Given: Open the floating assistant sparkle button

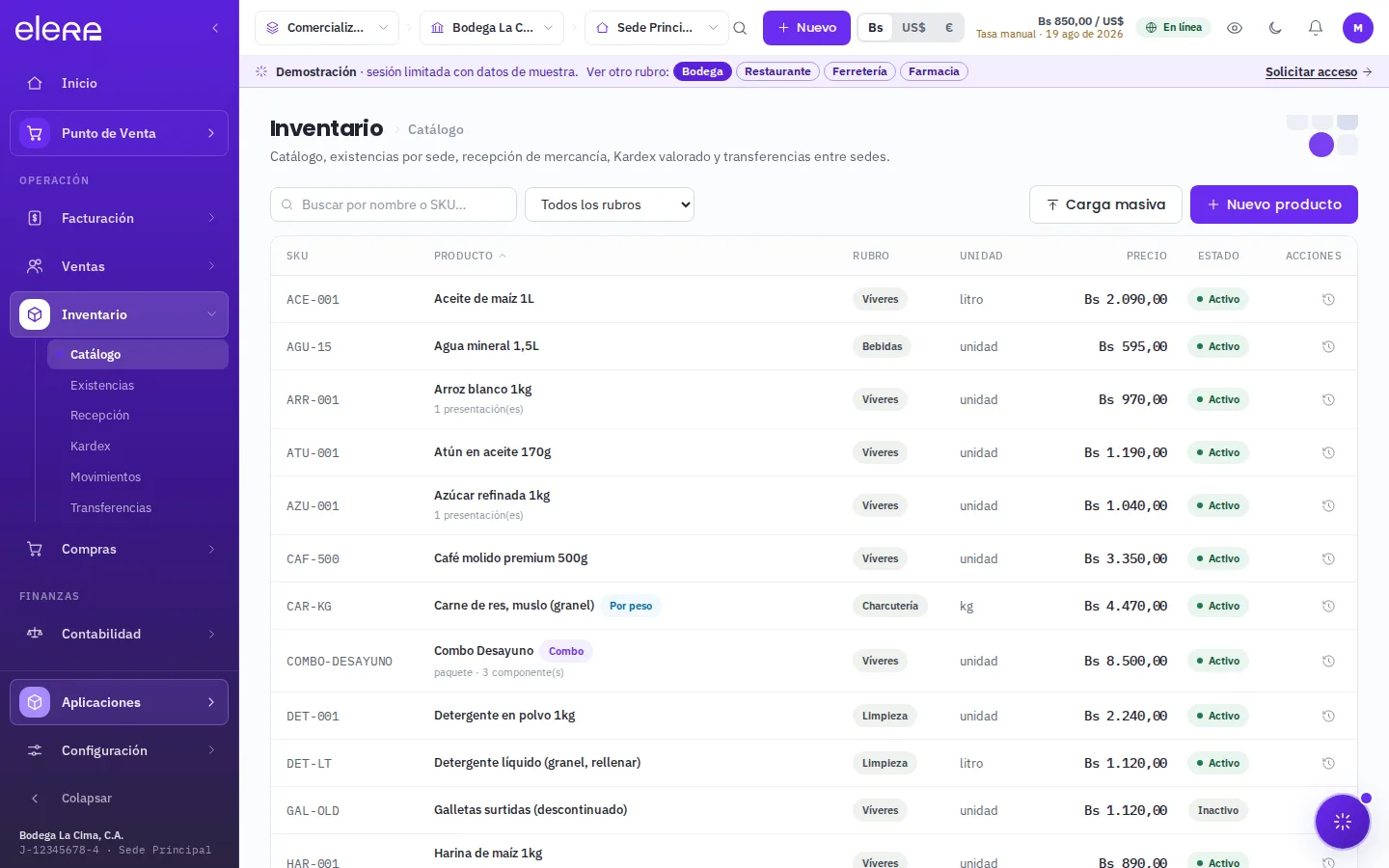Looking at the screenshot, I should coord(1343,822).
